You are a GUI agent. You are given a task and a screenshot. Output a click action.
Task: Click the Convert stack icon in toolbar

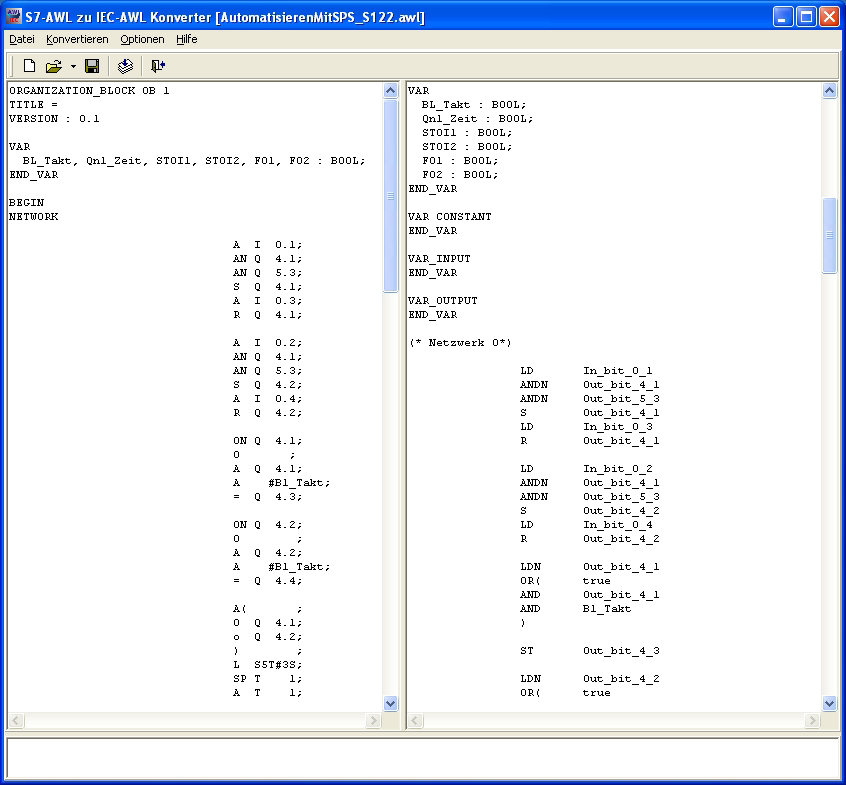tap(125, 66)
